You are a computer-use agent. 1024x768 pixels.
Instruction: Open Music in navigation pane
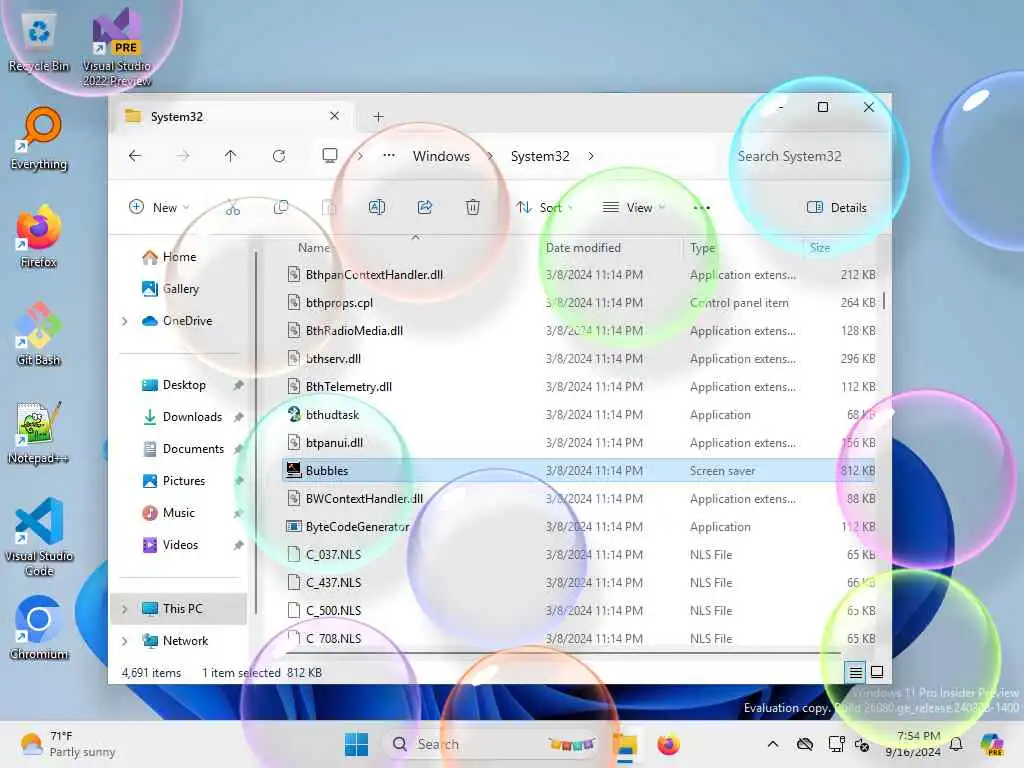(168, 513)
